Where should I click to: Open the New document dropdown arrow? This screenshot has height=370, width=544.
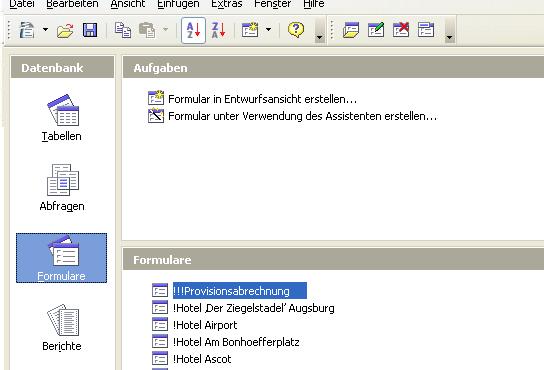click(x=45, y=30)
